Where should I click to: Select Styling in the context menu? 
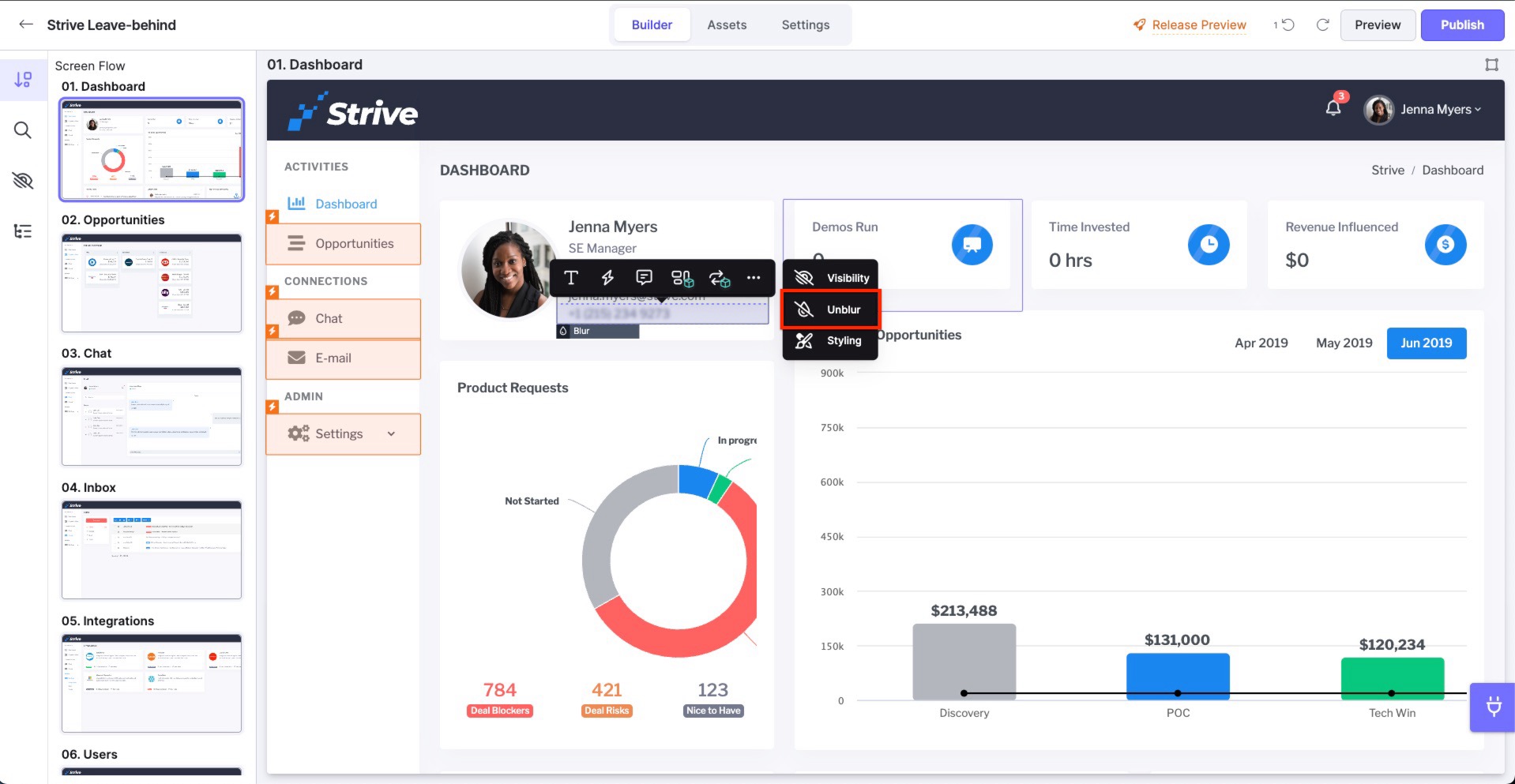(x=830, y=341)
